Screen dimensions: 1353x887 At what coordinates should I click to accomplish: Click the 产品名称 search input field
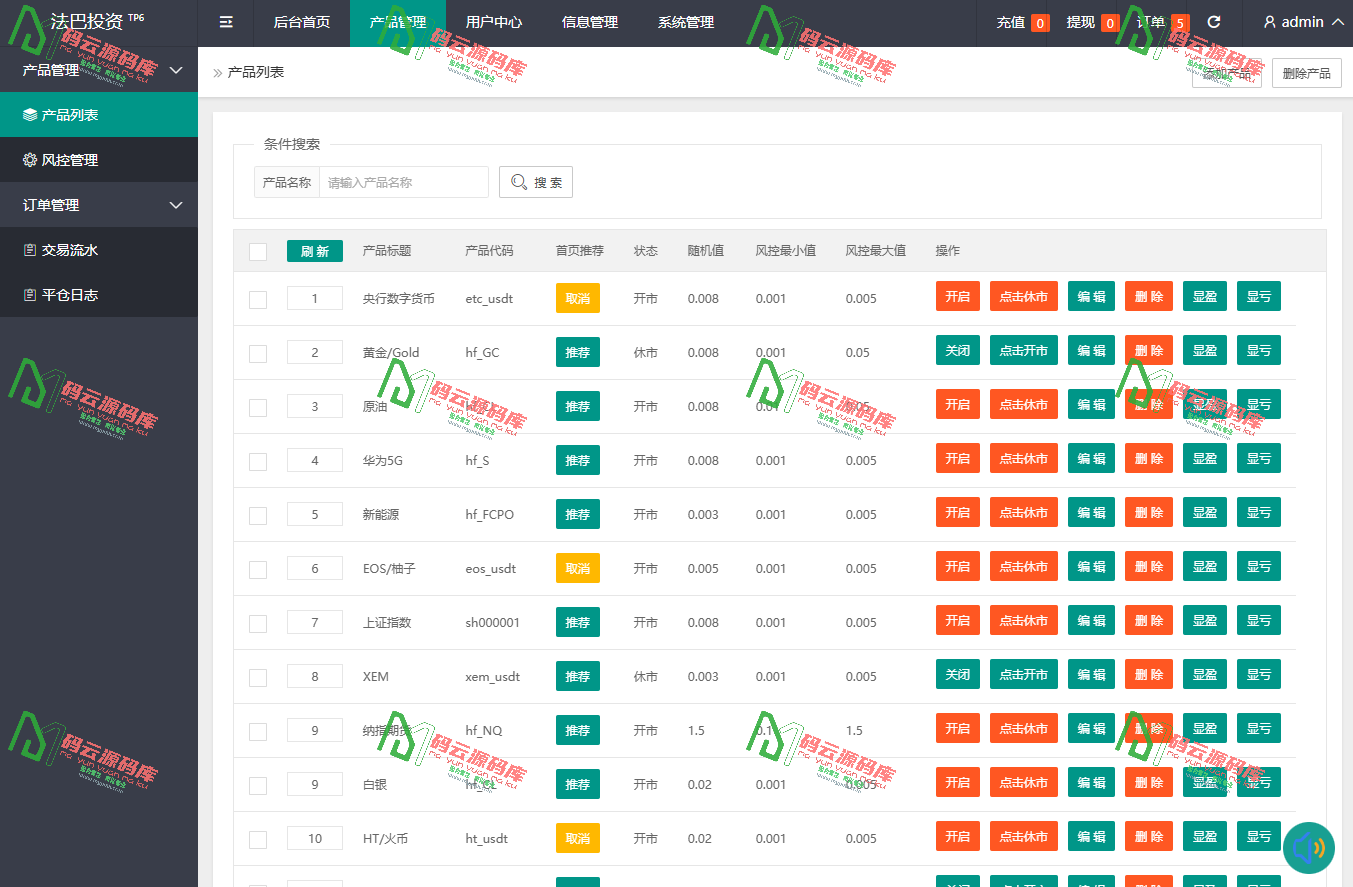404,181
